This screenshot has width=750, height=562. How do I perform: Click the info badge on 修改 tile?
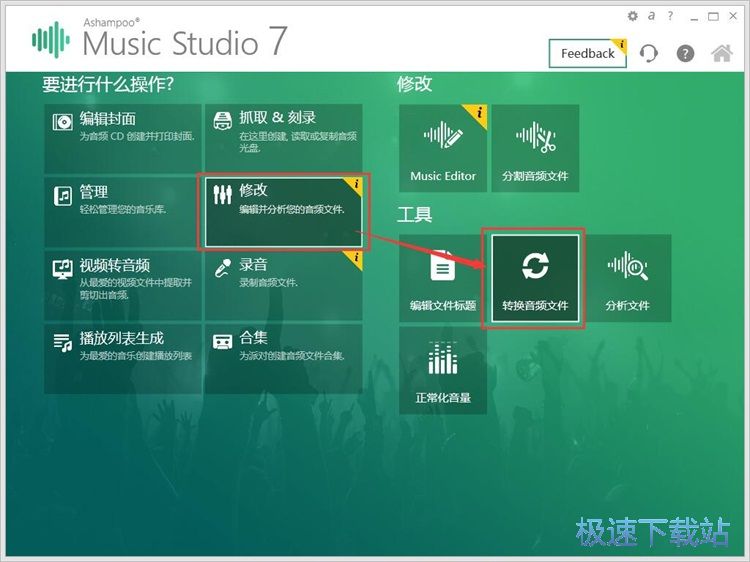click(x=356, y=185)
